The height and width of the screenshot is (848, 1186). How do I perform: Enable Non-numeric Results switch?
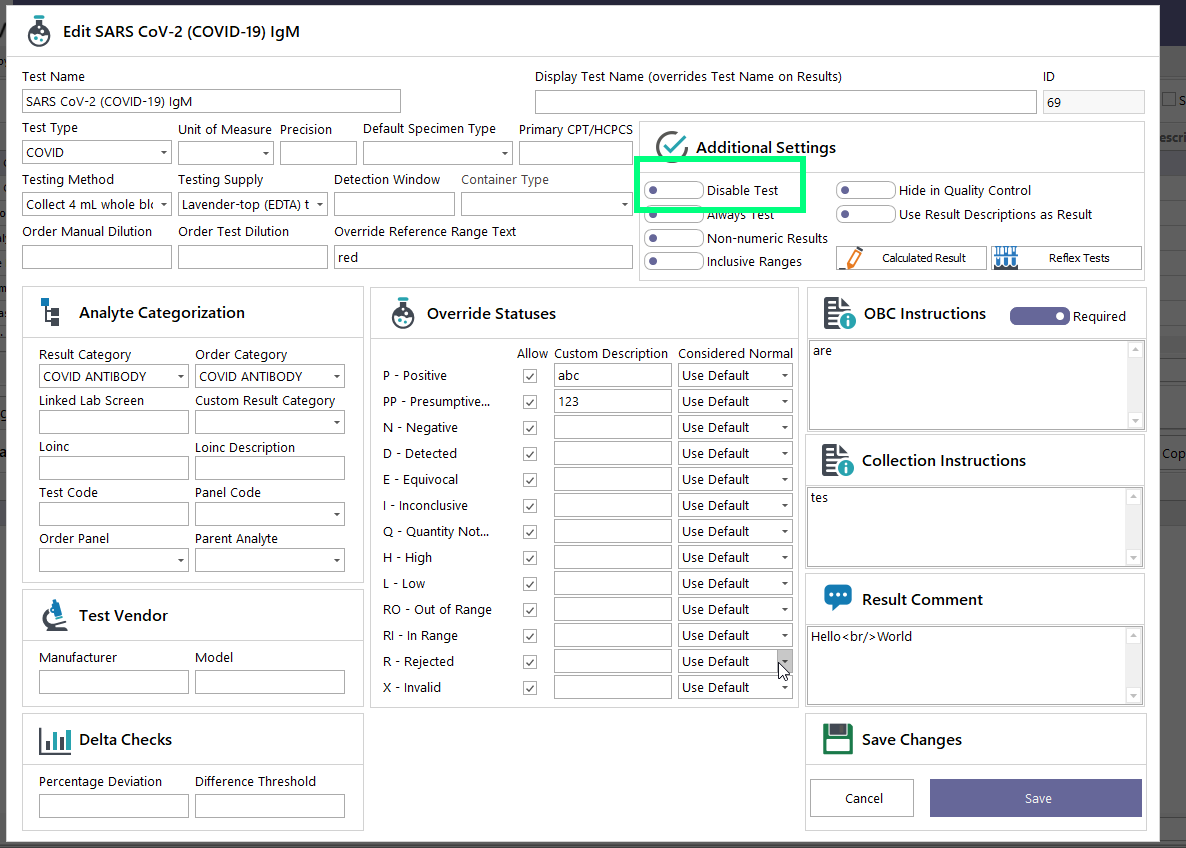click(673, 238)
